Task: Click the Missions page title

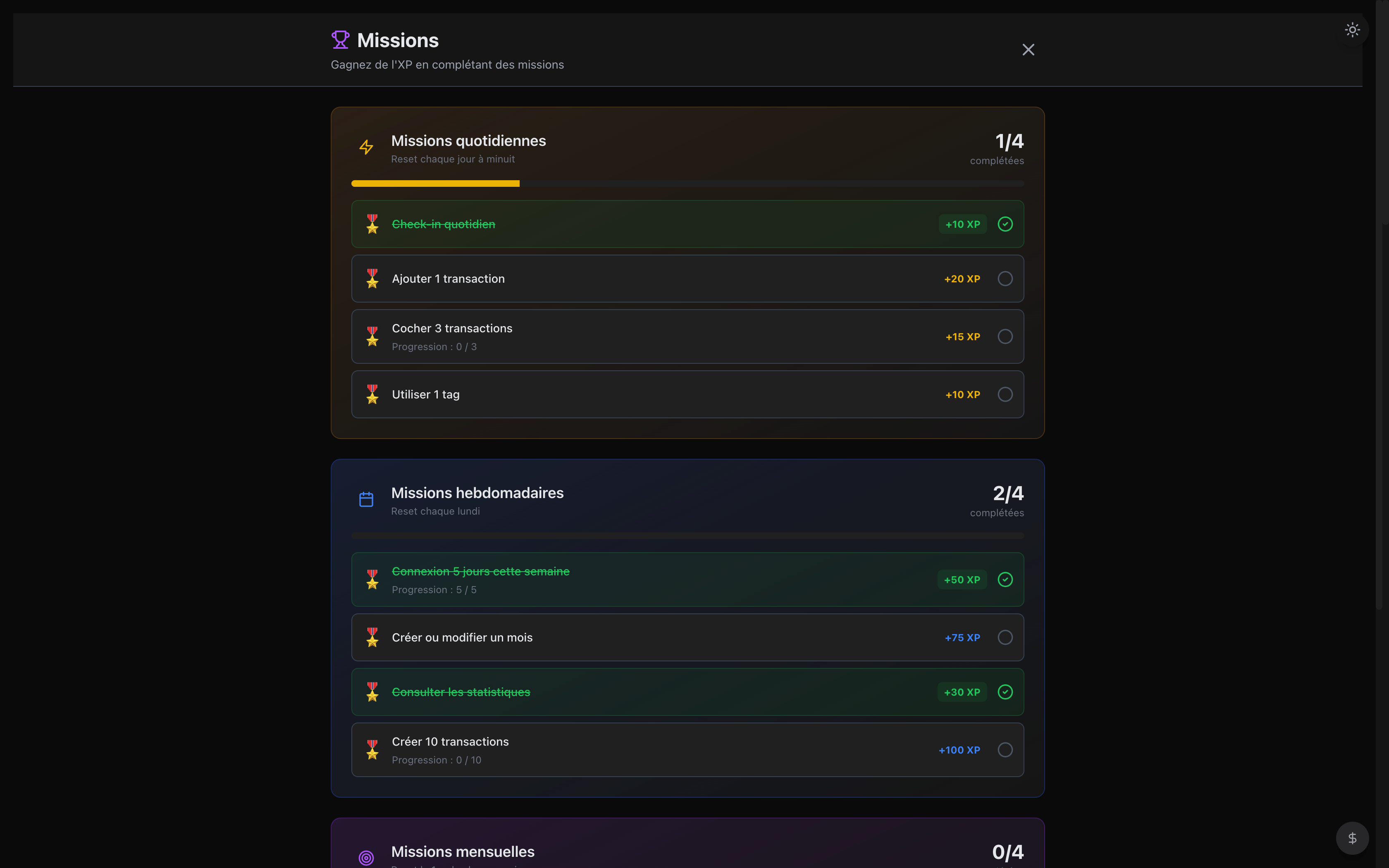Action: (398, 40)
